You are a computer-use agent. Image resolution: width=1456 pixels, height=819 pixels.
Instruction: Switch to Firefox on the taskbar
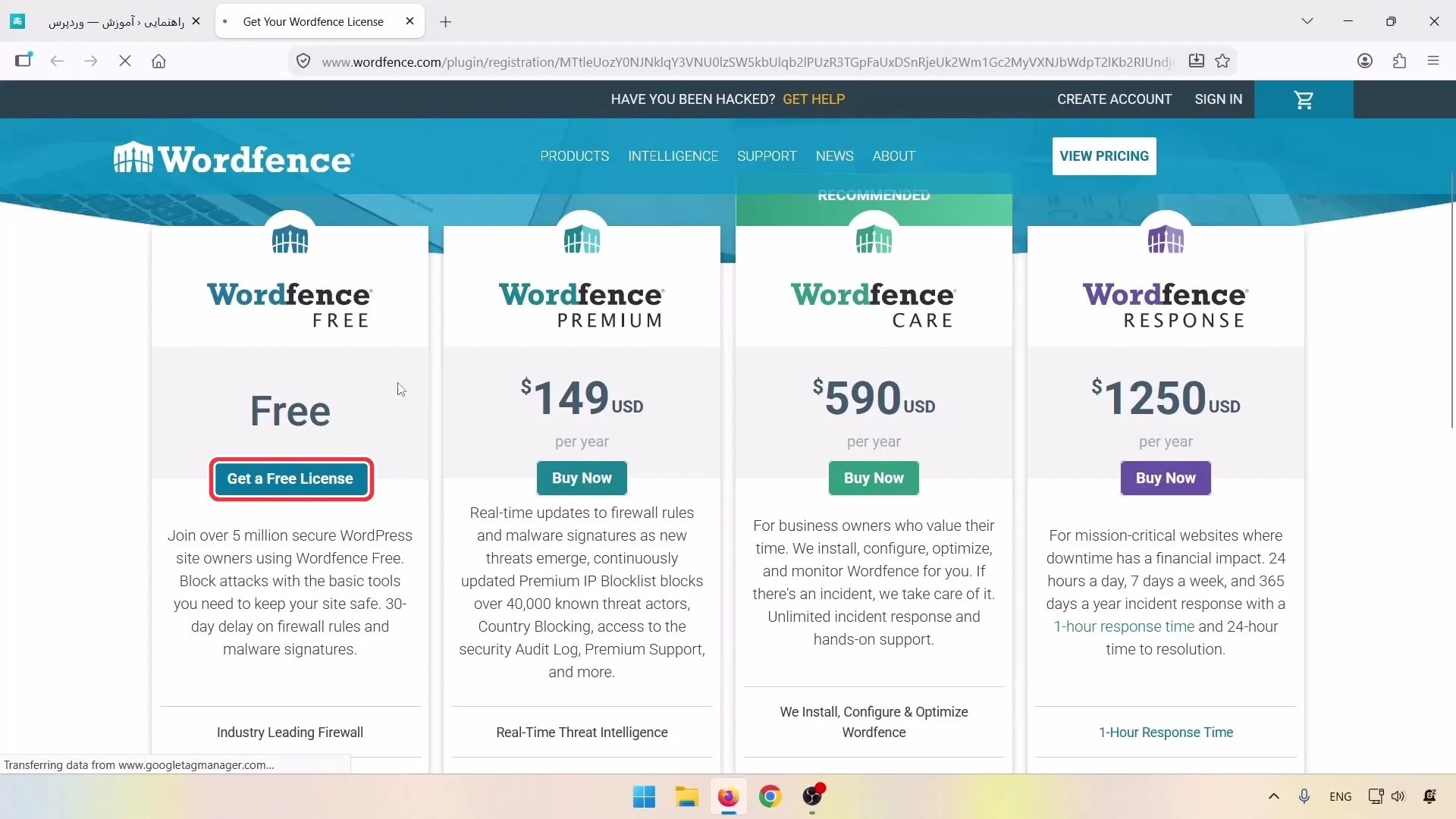[728, 797]
